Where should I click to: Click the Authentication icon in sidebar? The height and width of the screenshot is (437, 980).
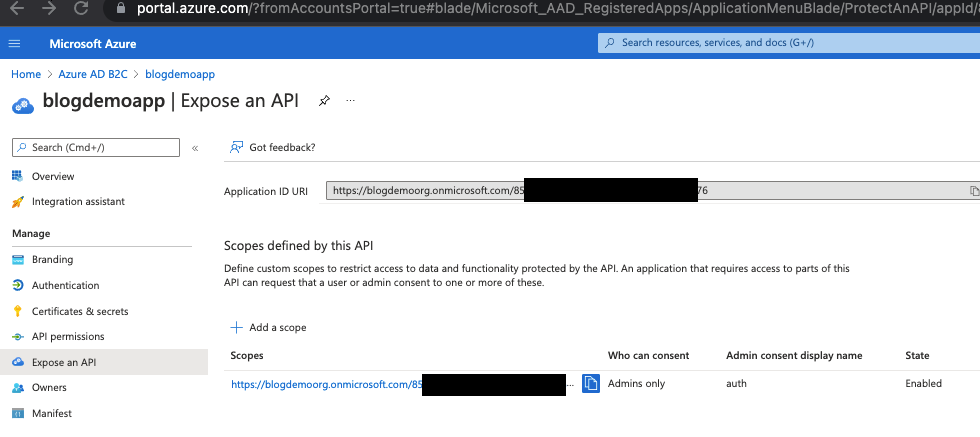[18, 285]
